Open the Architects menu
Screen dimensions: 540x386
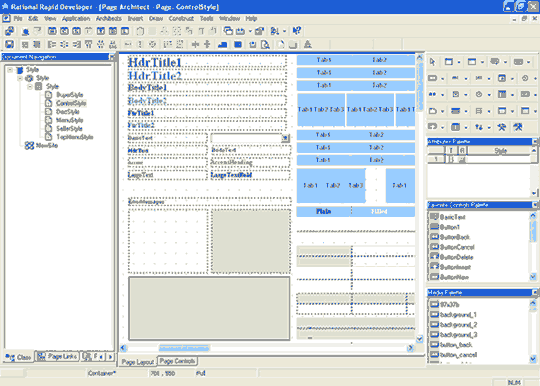coord(108,19)
